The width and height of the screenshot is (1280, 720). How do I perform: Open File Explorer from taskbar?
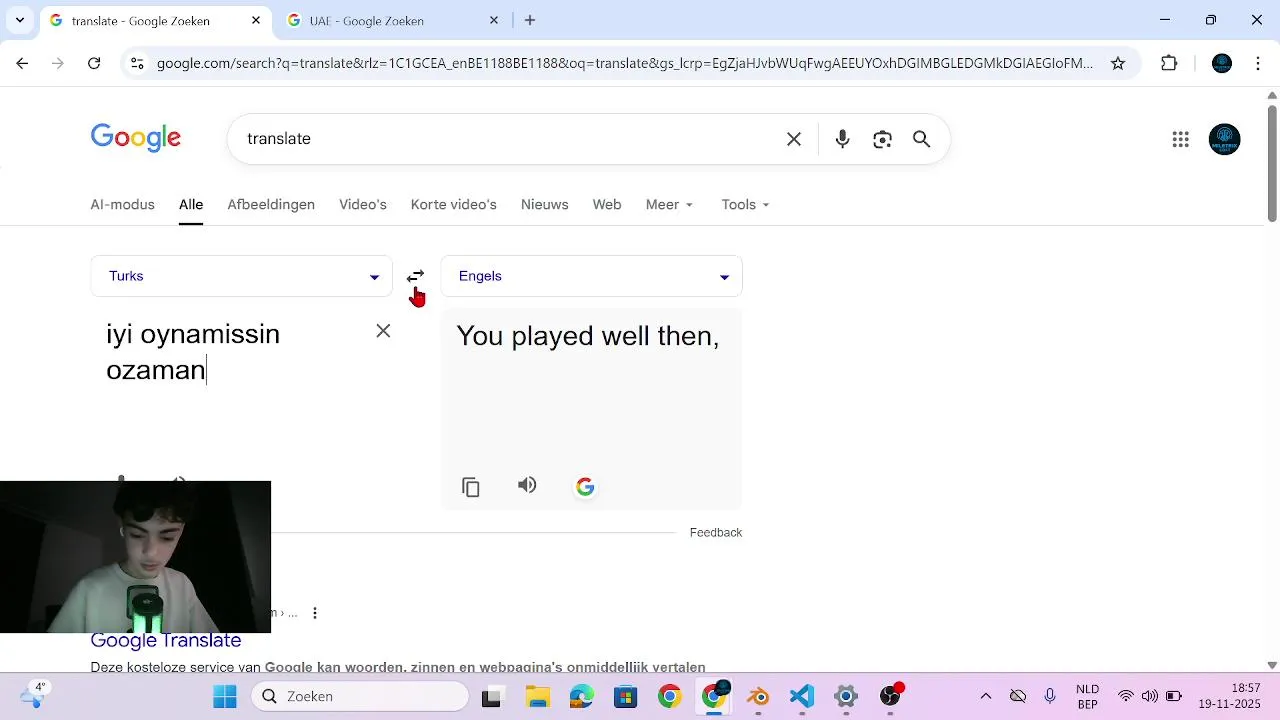point(538,696)
